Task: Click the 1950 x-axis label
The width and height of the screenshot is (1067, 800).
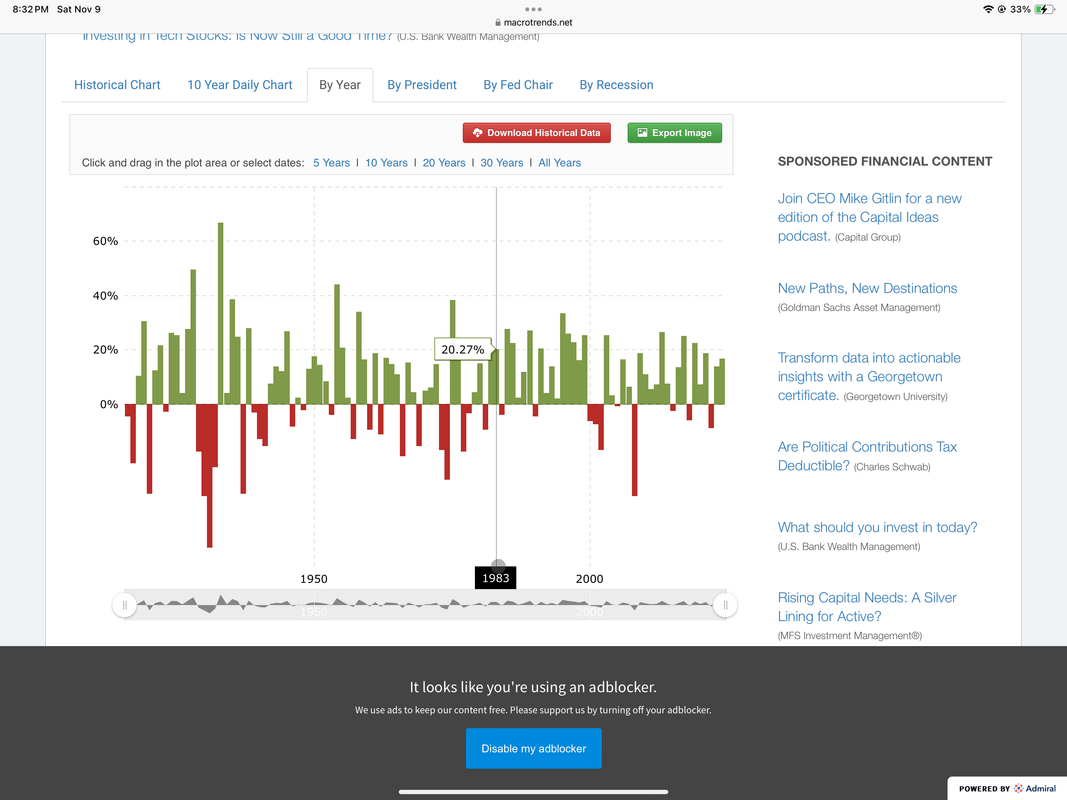Action: point(314,579)
